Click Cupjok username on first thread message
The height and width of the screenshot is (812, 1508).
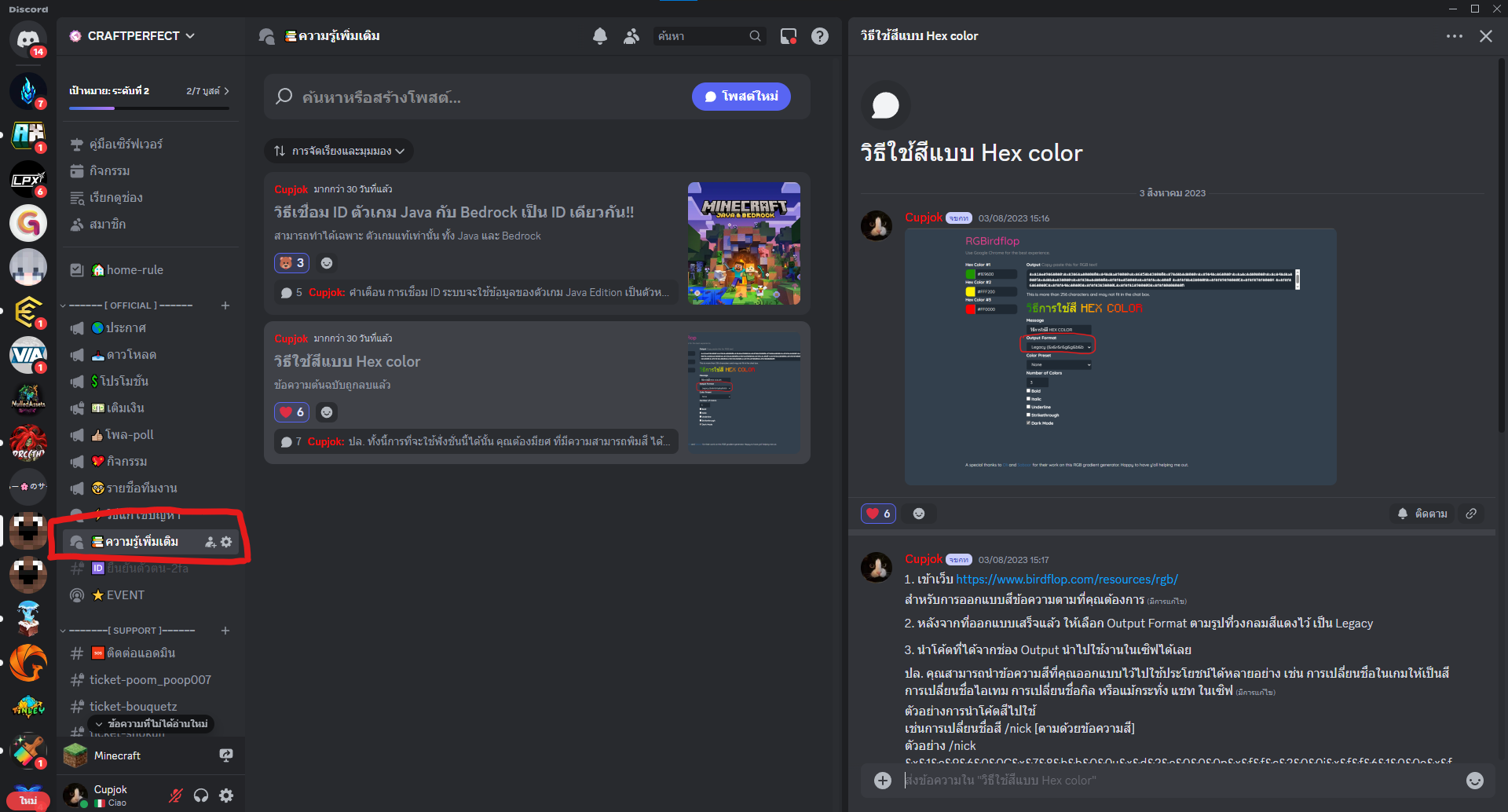tap(923, 218)
